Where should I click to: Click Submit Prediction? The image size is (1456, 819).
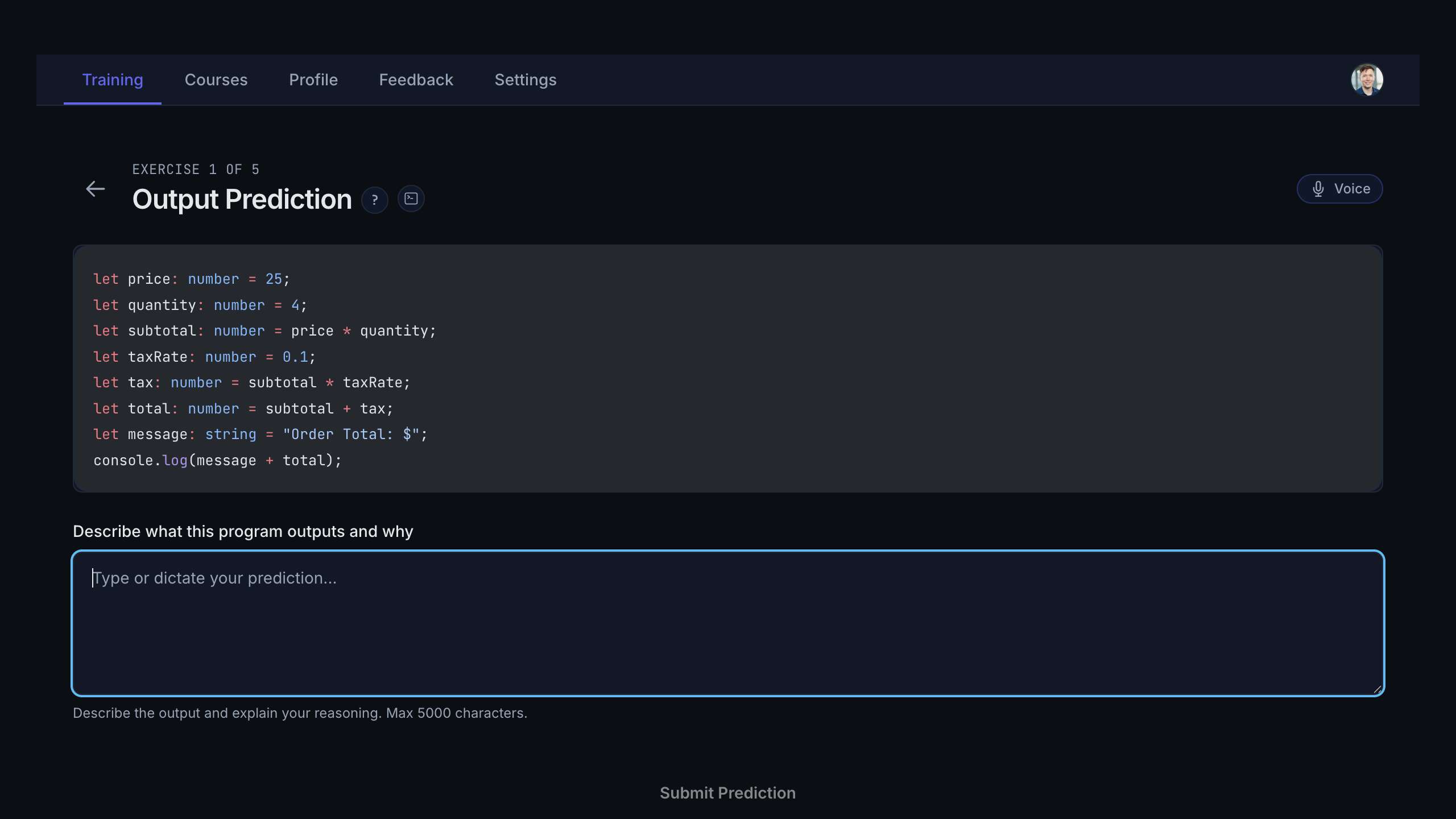tap(727, 792)
